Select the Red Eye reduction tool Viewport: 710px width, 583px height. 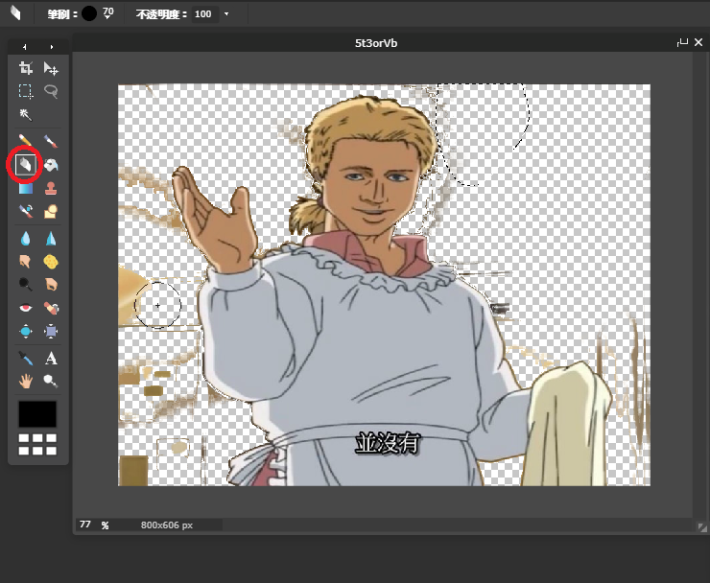click(x=25, y=308)
